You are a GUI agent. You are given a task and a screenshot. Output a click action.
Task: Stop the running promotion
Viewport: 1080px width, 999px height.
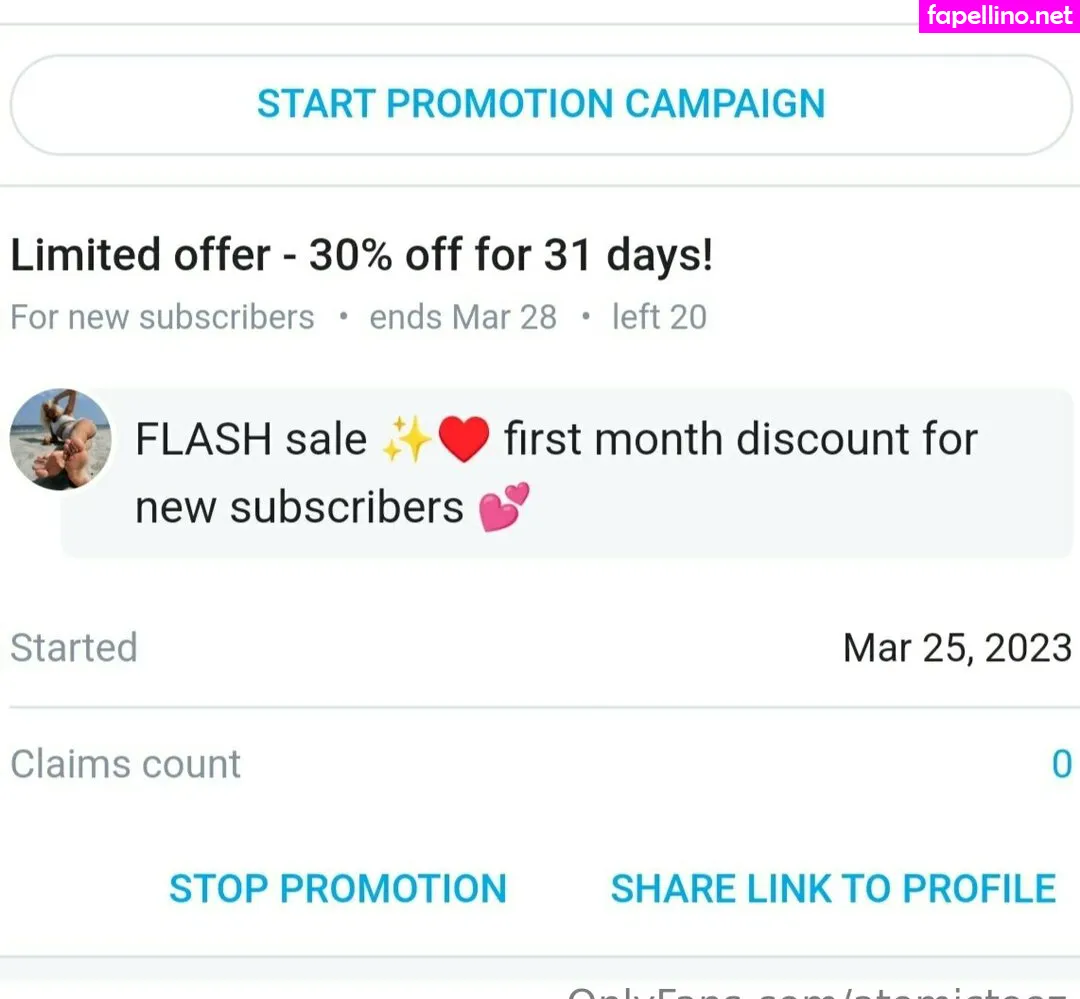(x=338, y=888)
